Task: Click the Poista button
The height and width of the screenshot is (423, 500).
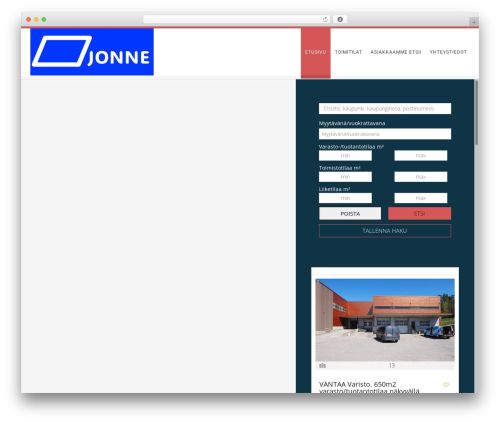Action: tap(350, 214)
